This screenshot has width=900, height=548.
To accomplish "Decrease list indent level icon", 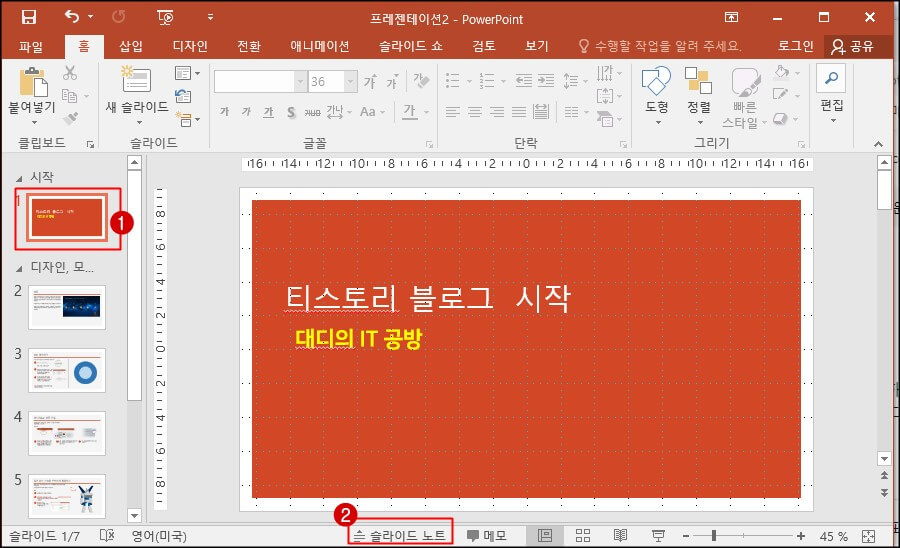I will point(523,81).
